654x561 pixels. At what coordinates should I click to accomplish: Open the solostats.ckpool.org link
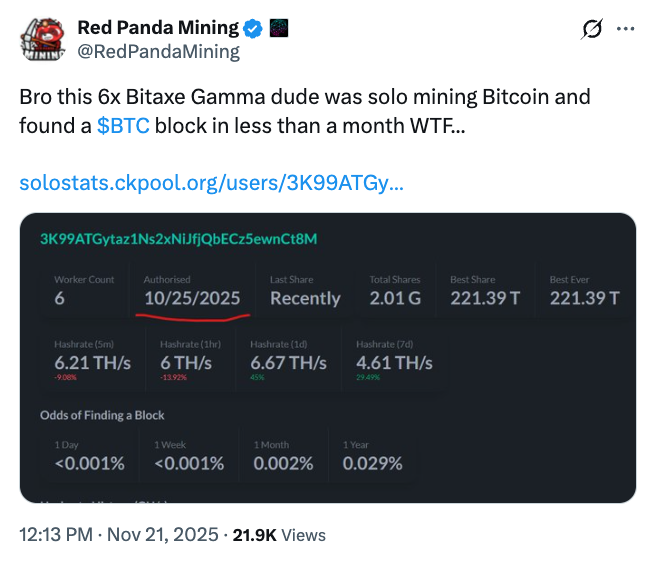pos(212,184)
